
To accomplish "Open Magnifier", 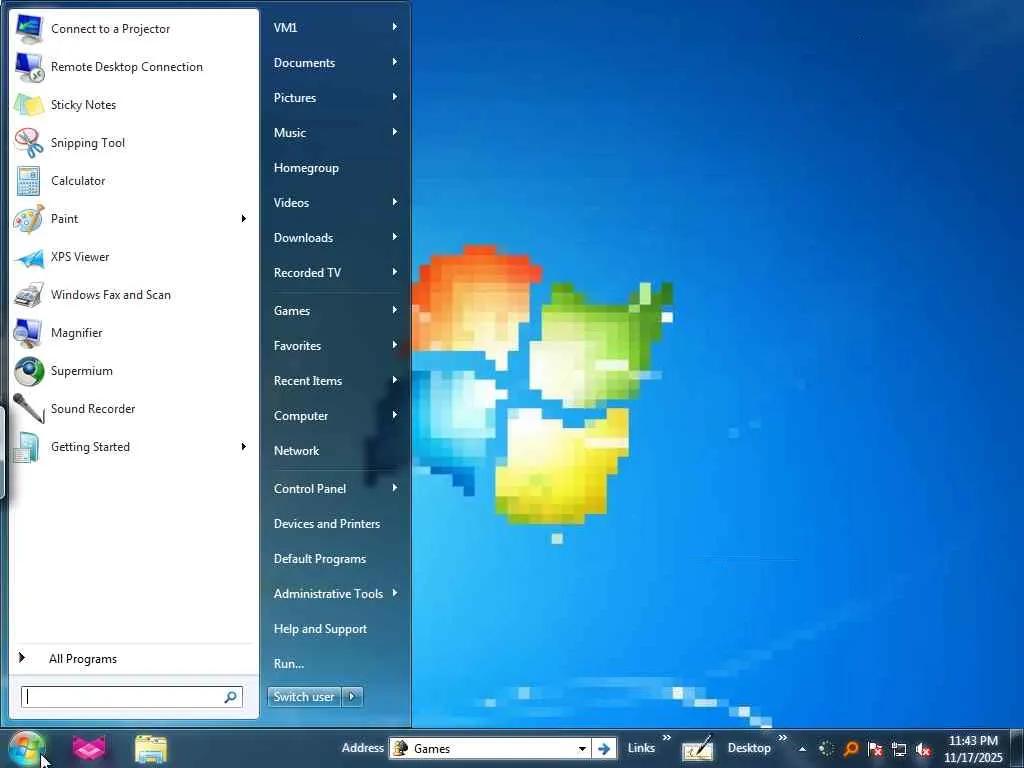I will coord(134,332).
